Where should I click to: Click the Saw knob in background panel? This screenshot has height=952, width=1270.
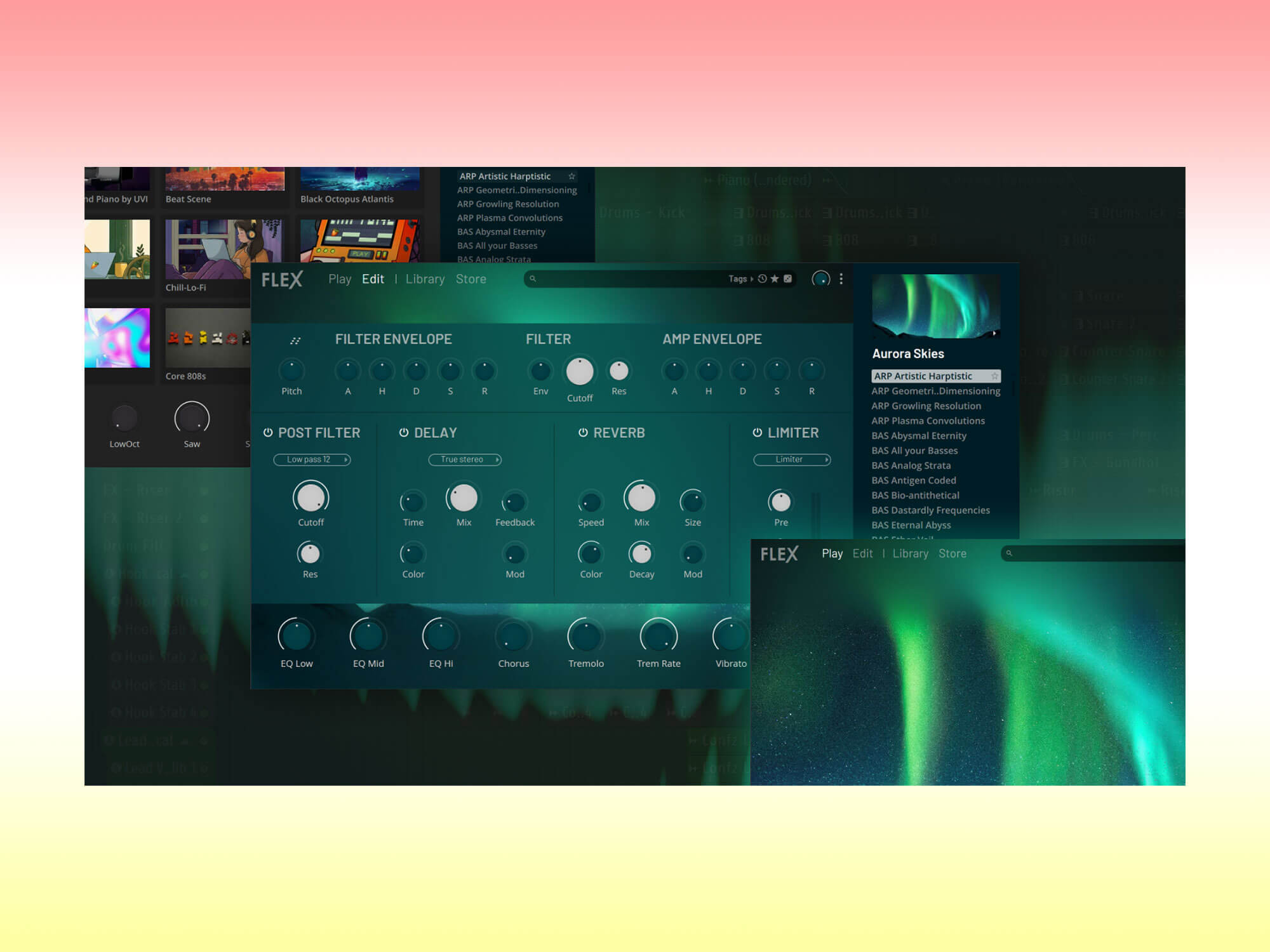(x=192, y=418)
